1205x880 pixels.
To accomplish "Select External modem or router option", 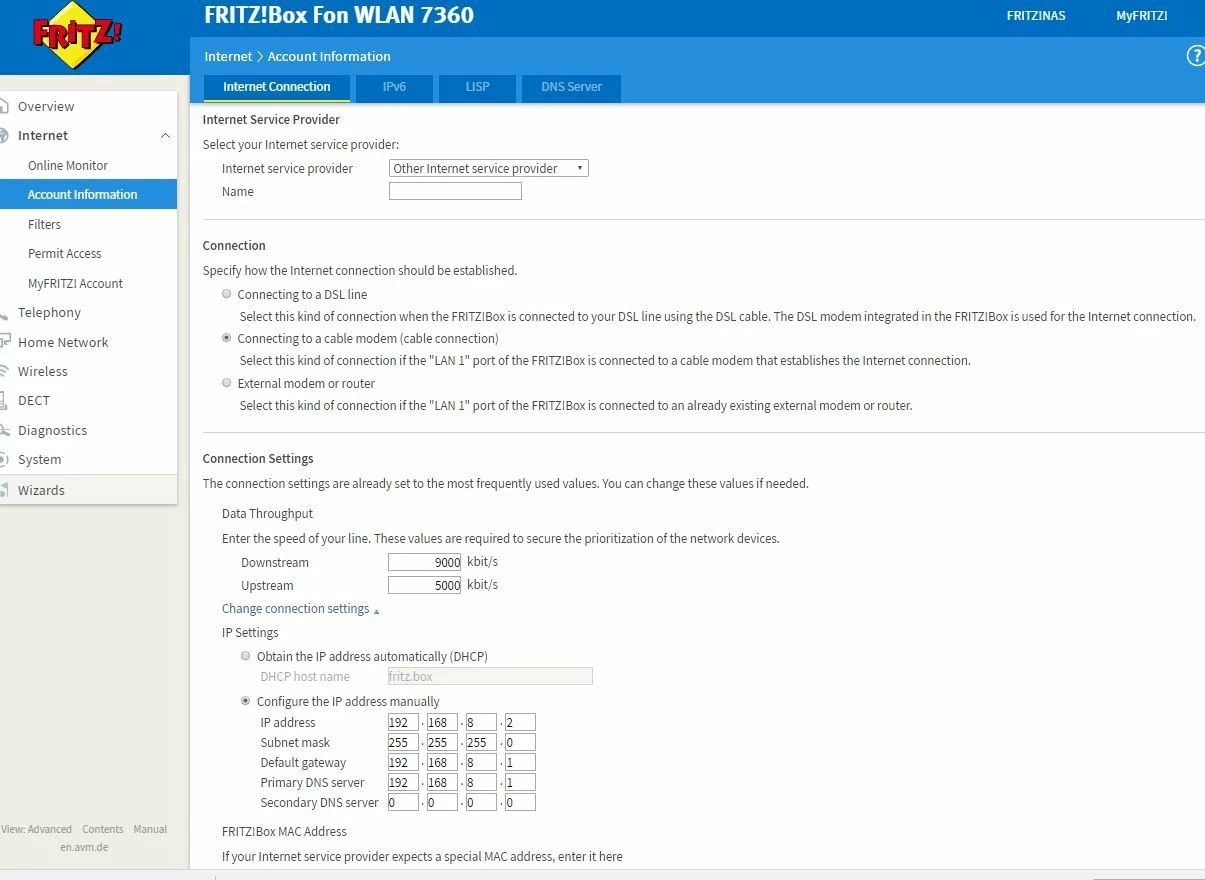I will (226, 383).
